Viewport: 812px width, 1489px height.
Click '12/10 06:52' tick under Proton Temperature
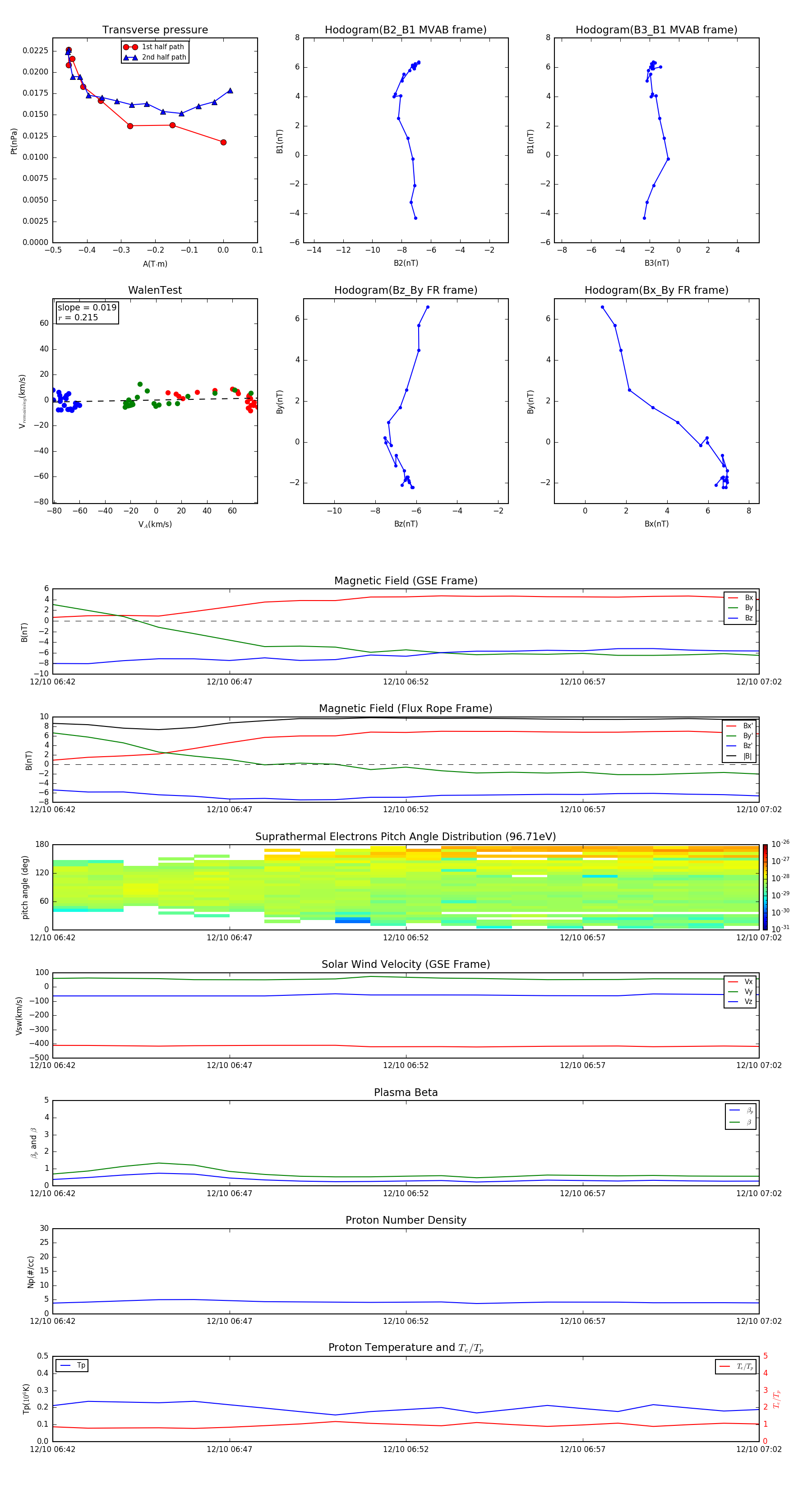406,1449
